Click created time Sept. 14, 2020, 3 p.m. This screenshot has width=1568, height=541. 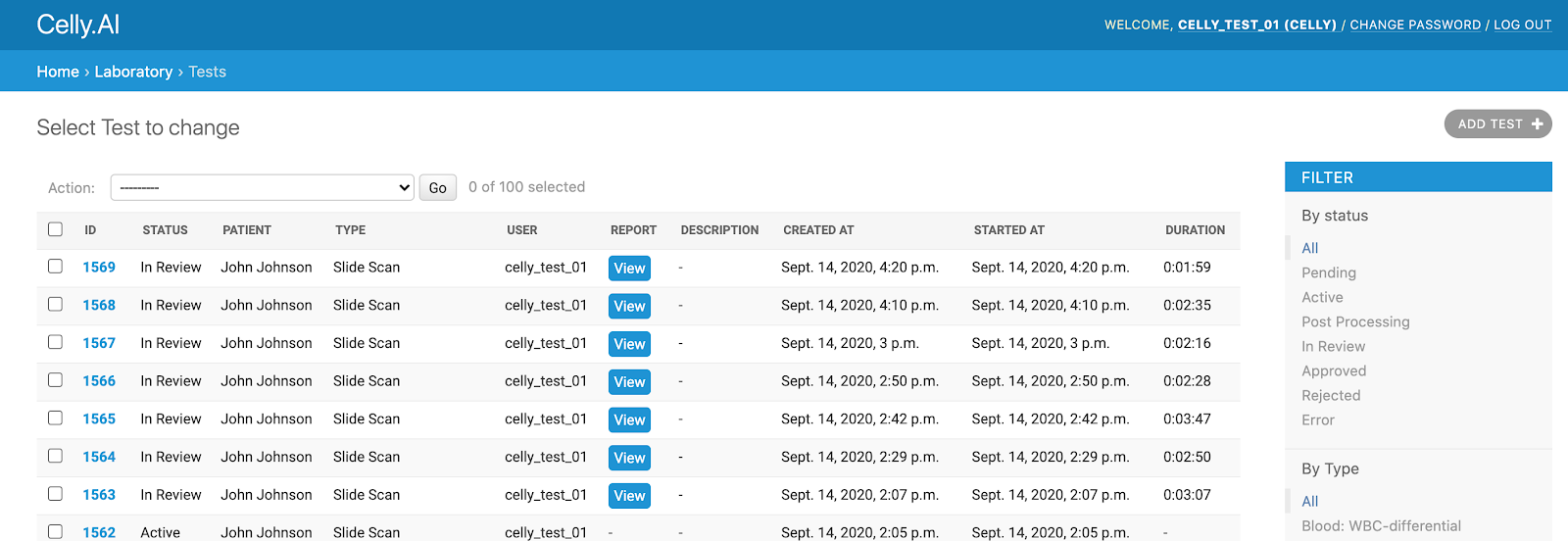click(x=850, y=343)
